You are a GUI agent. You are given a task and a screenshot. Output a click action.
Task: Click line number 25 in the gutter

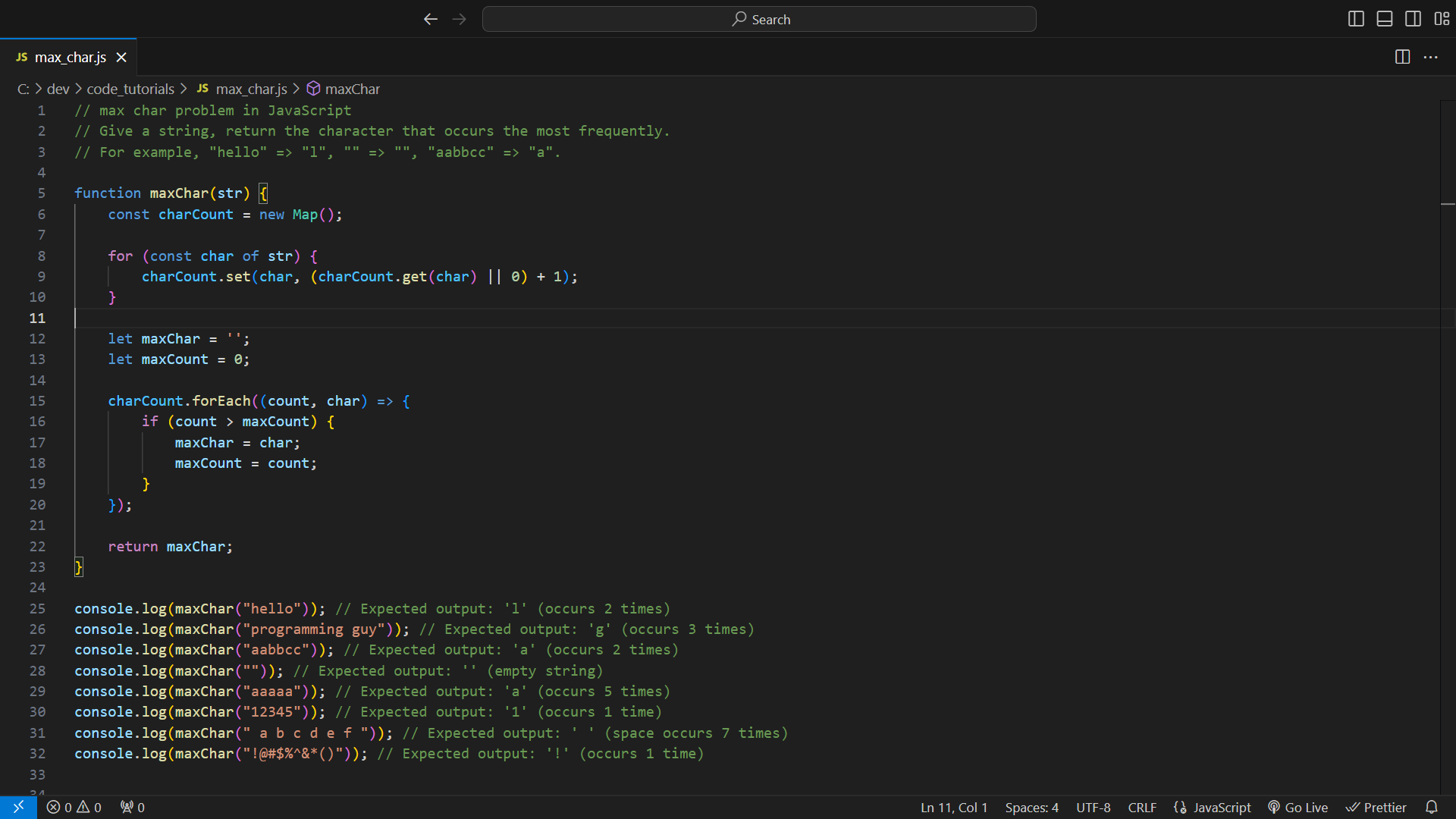[37, 609]
